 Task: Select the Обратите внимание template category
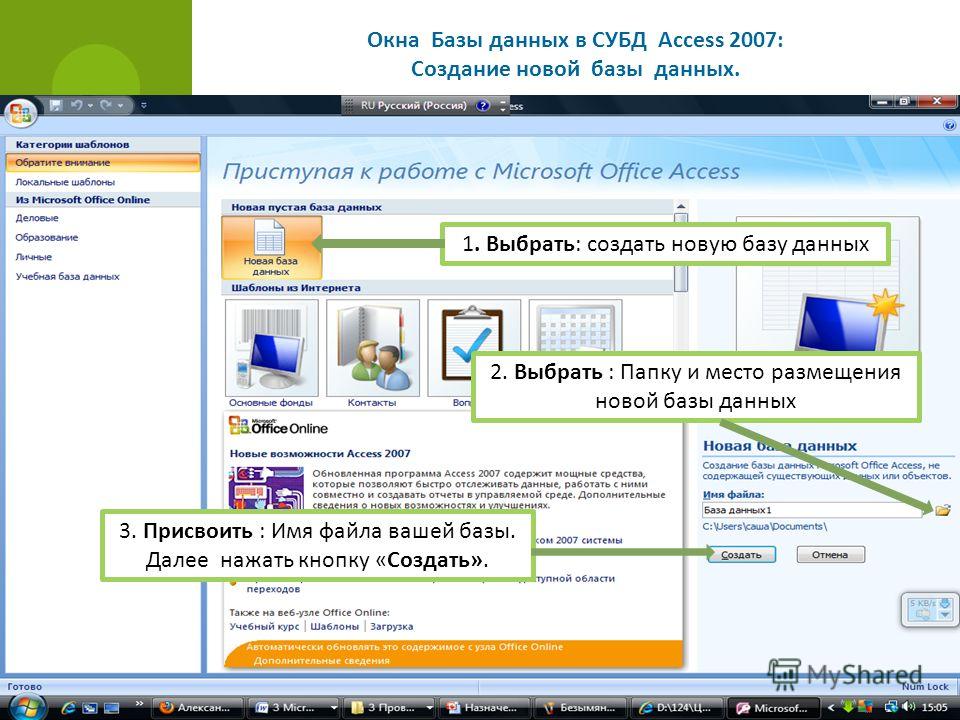tap(103, 163)
